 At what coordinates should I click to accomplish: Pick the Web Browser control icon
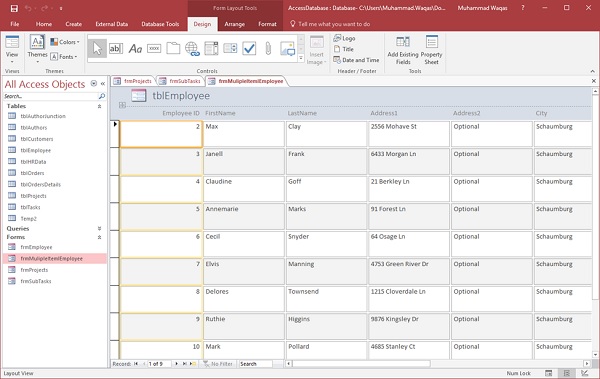click(192, 49)
